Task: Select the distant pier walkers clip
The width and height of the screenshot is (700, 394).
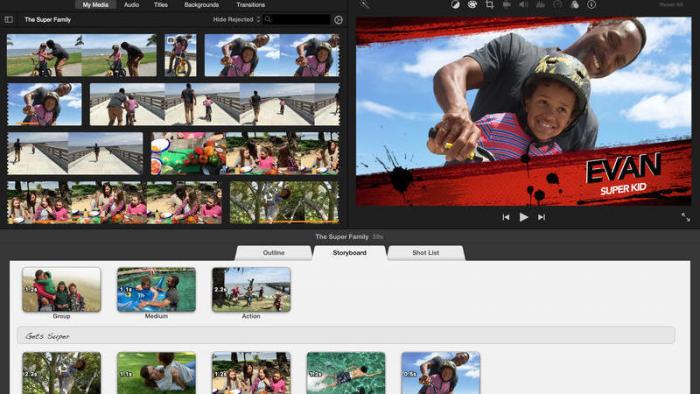Action: pyautogui.click(x=75, y=153)
